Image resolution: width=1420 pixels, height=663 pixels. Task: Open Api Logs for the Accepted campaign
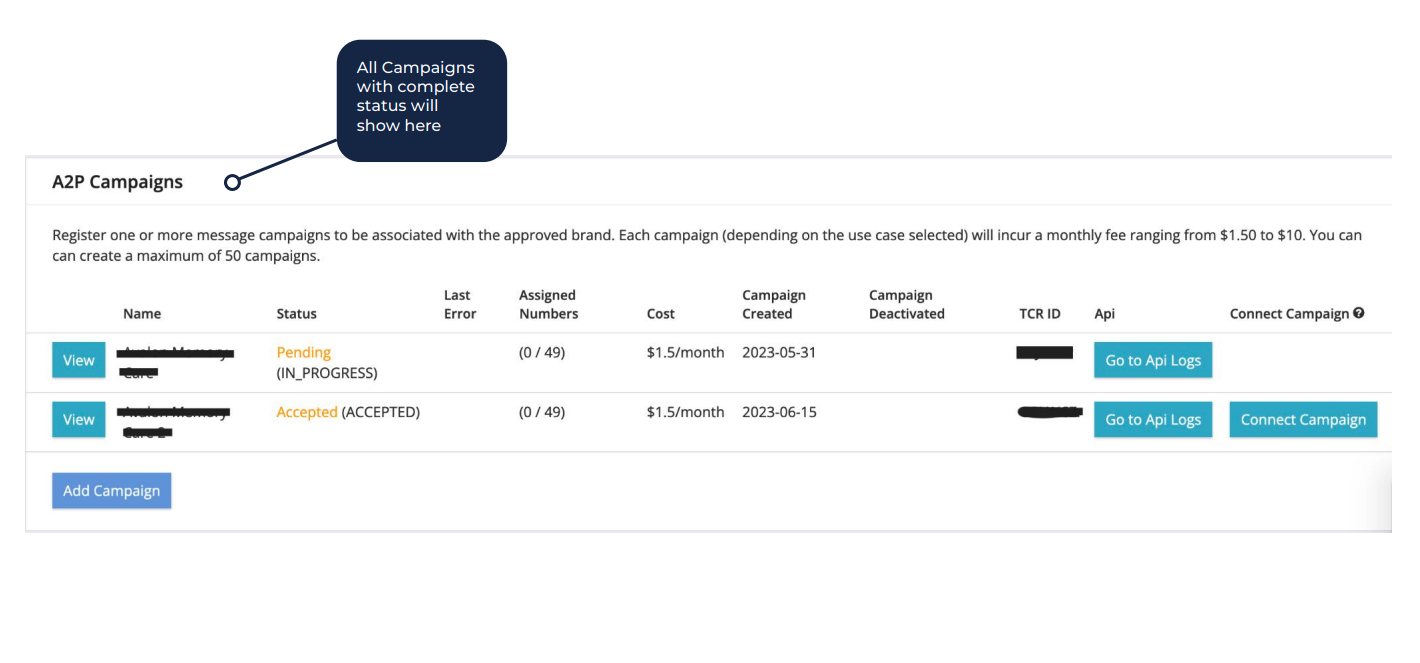(1152, 419)
